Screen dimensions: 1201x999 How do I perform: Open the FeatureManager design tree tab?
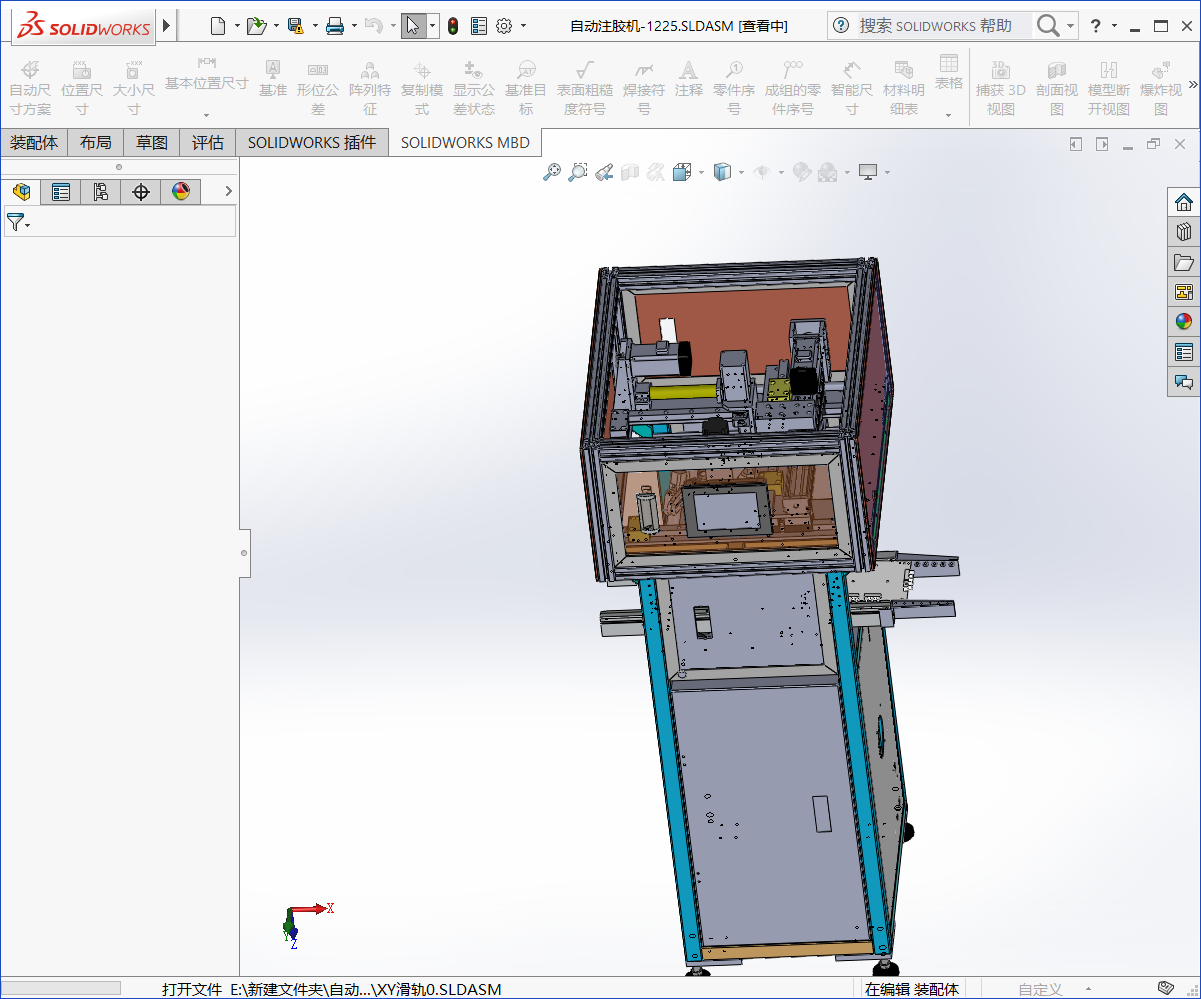tap(21, 192)
